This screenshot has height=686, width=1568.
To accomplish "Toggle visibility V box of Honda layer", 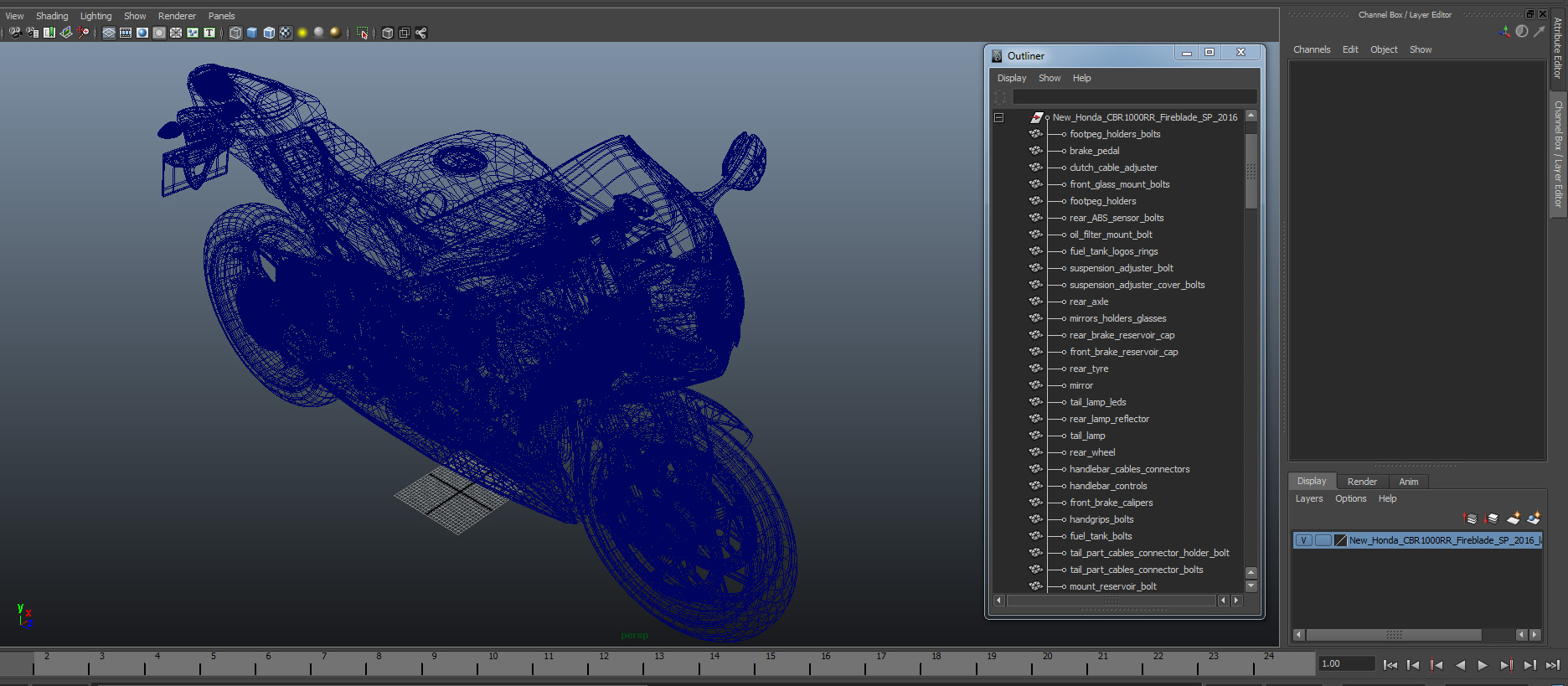I will [1304, 540].
